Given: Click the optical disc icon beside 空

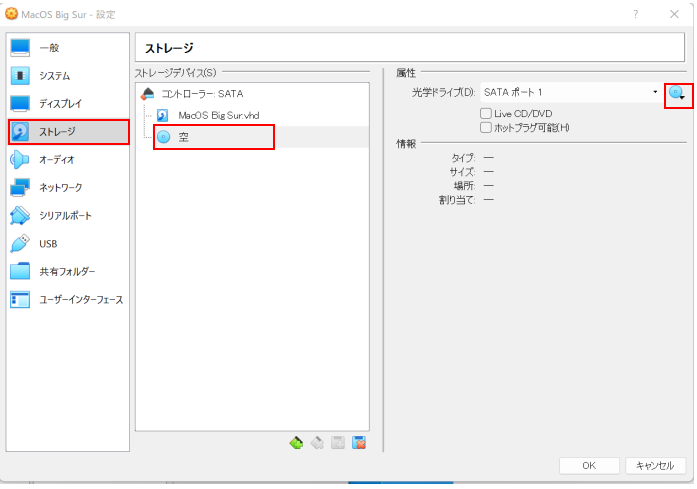Looking at the screenshot, I should point(164,137).
